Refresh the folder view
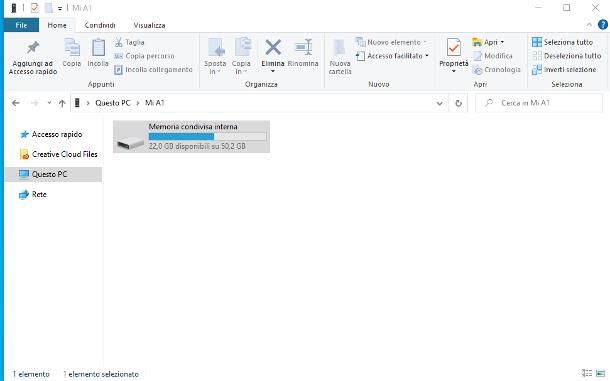610x381 pixels. (458, 103)
